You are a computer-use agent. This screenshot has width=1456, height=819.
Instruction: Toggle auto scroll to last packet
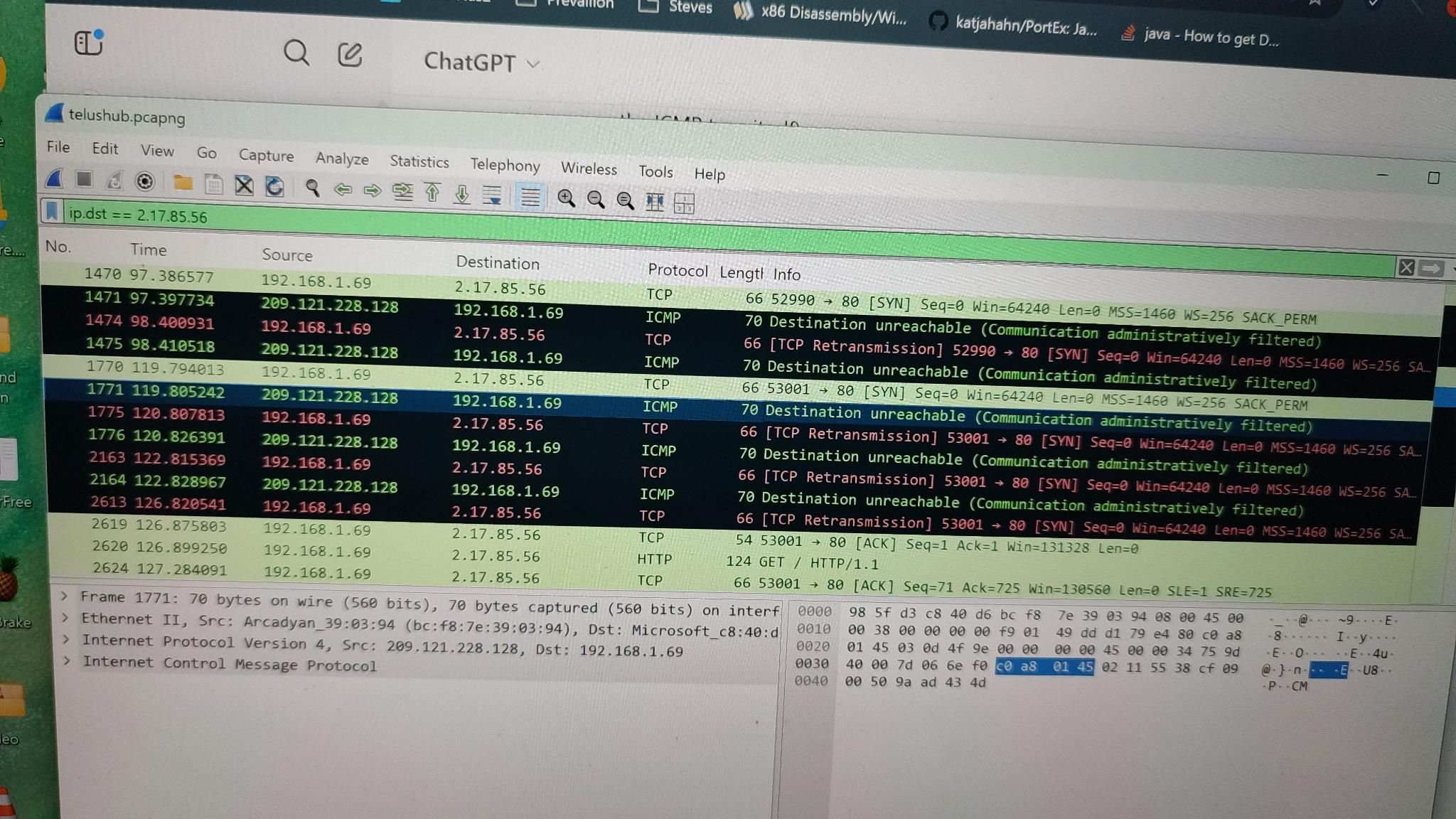[492, 195]
